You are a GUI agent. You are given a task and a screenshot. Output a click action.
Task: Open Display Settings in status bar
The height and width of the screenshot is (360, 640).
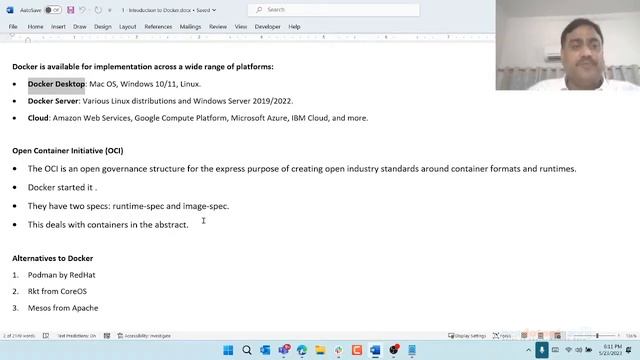pyautogui.click(x=467, y=336)
